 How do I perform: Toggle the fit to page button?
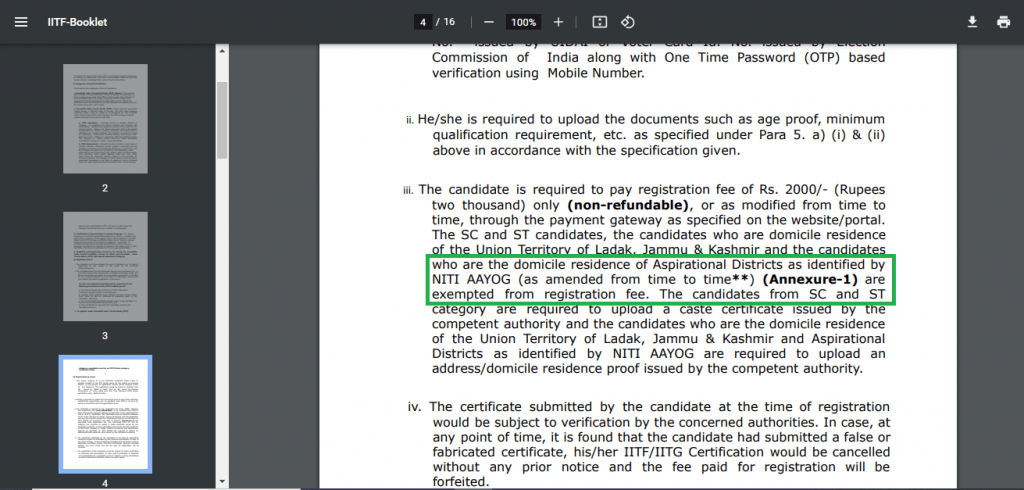(600, 22)
